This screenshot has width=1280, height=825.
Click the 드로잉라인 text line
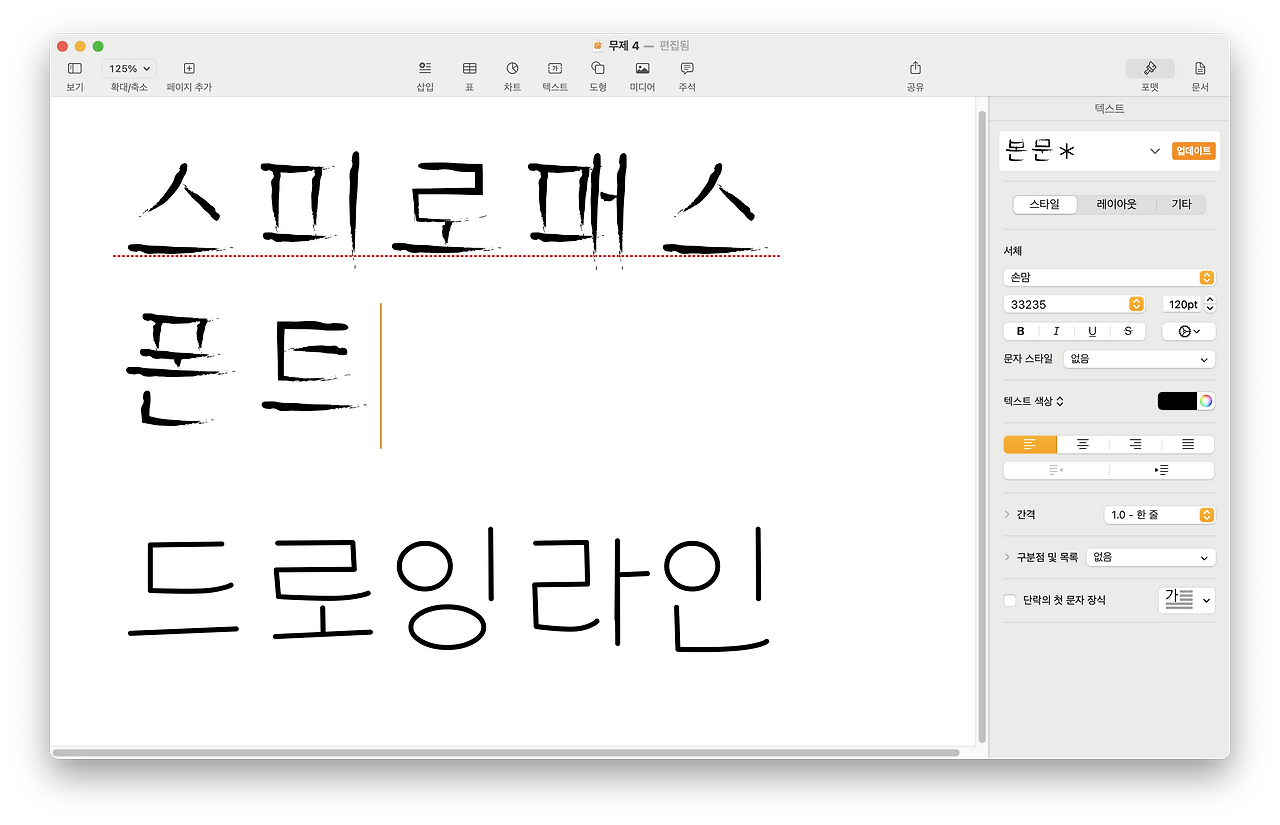pyautogui.click(x=449, y=587)
